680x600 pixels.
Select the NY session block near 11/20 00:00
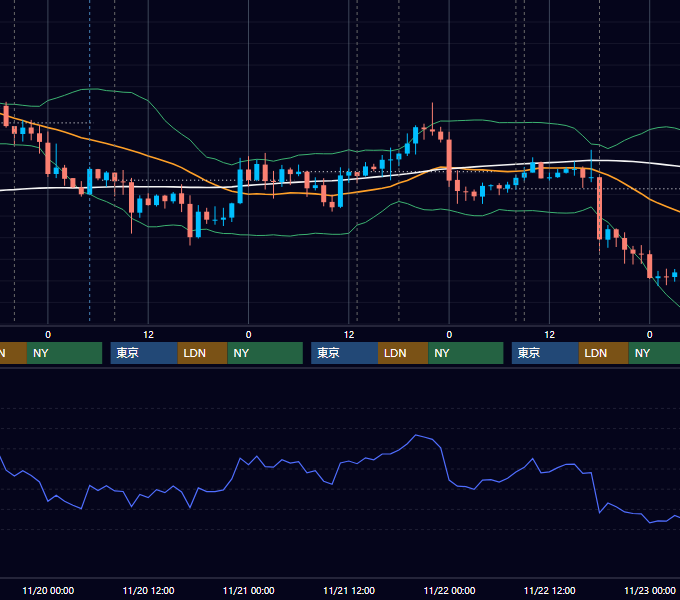[x=64, y=353]
